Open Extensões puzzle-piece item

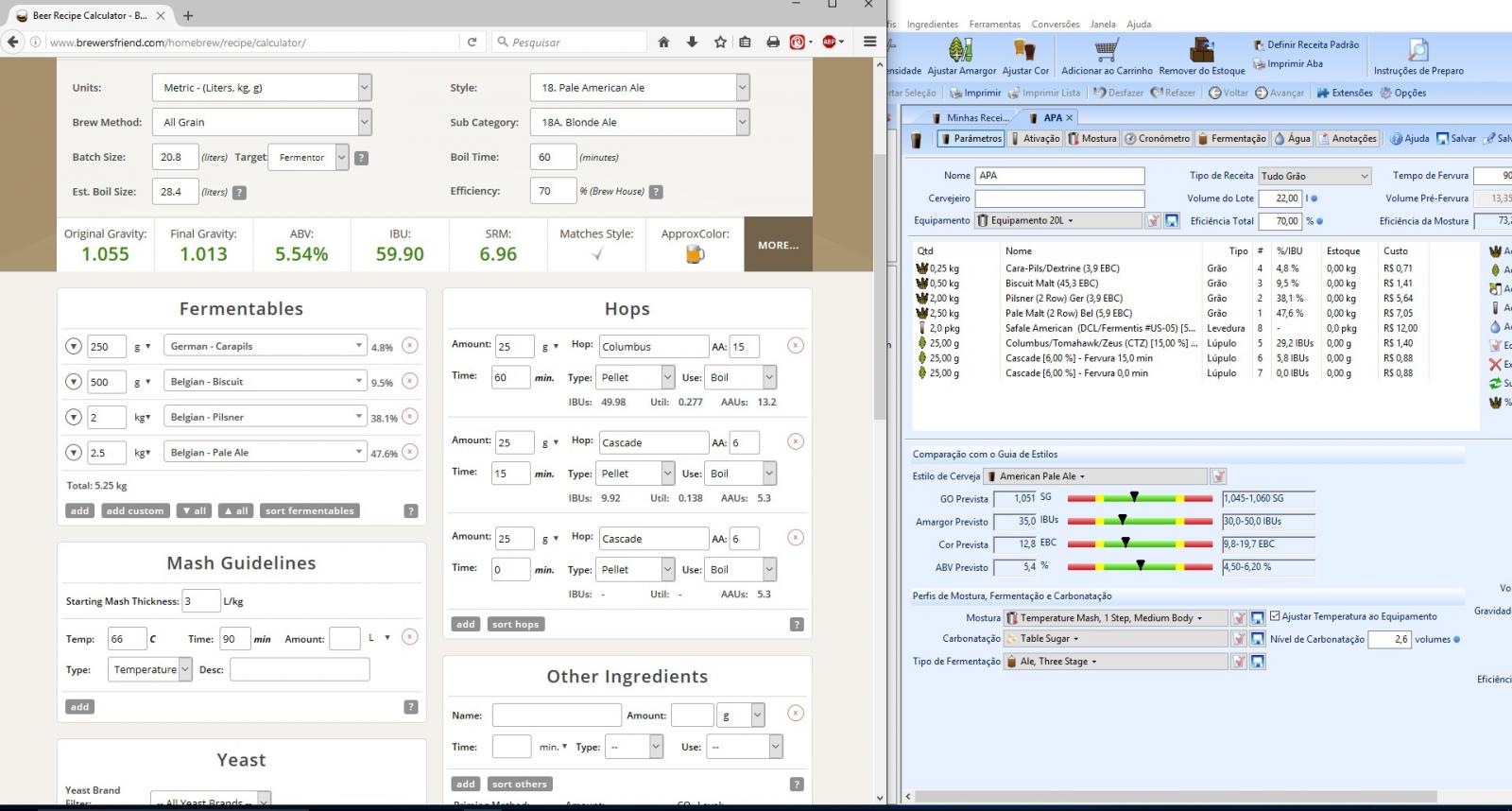point(1344,93)
